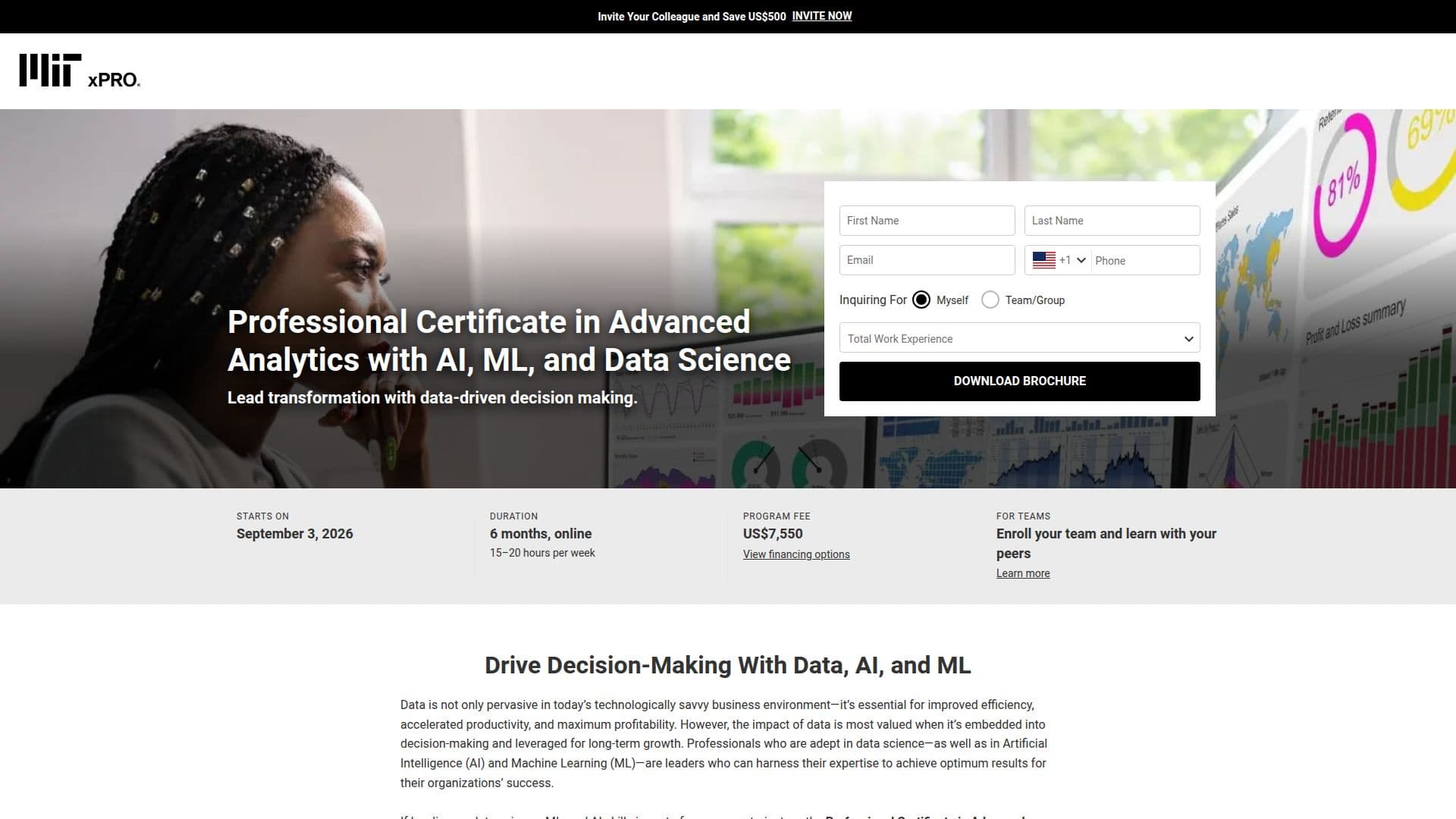The width and height of the screenshot is (1456, 819).
Task: Click the program title heading text
Action: click(509, 341)
